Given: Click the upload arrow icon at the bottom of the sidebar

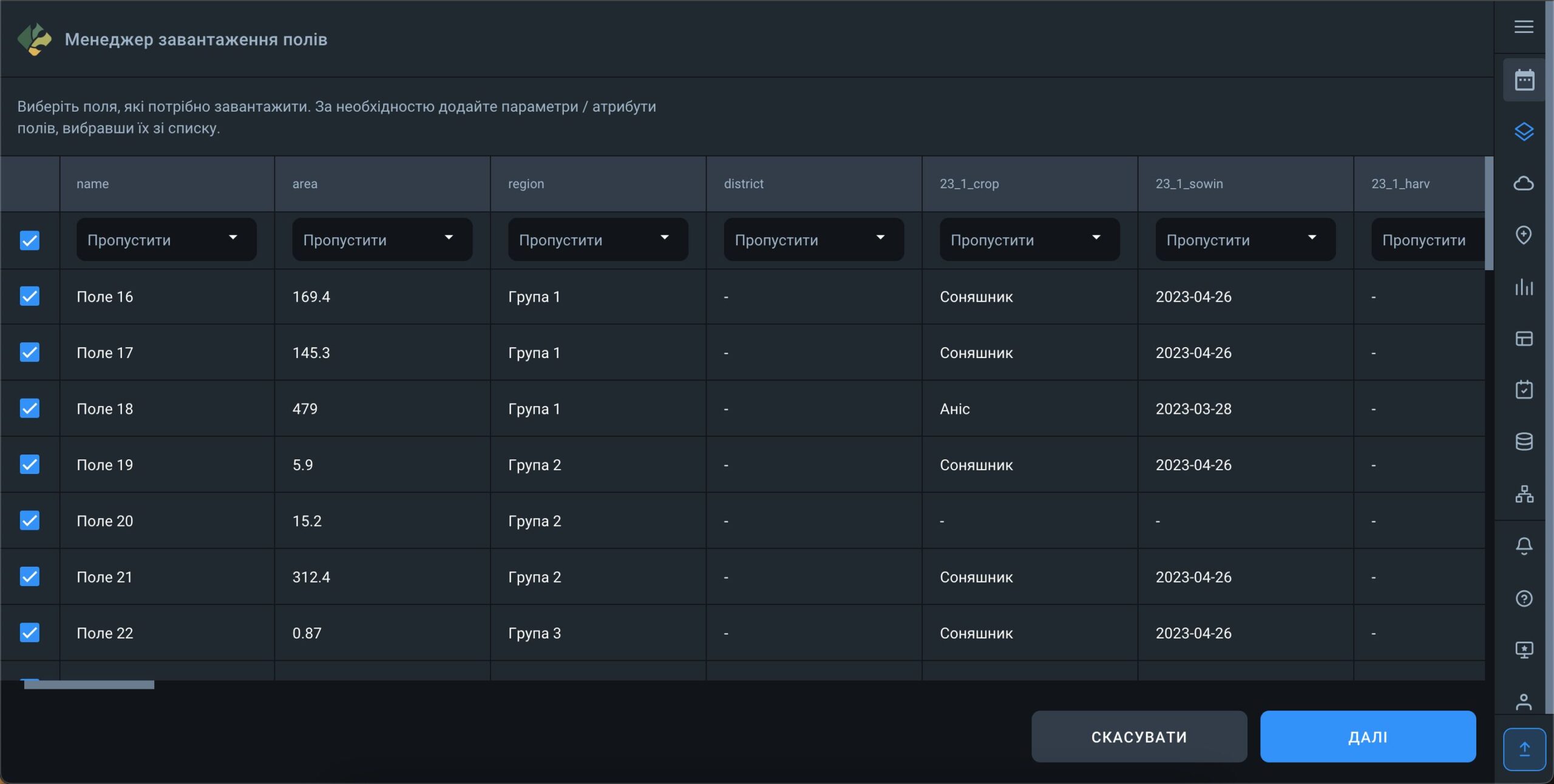Looking at the screenshot, I should (x=1524, y=749).
